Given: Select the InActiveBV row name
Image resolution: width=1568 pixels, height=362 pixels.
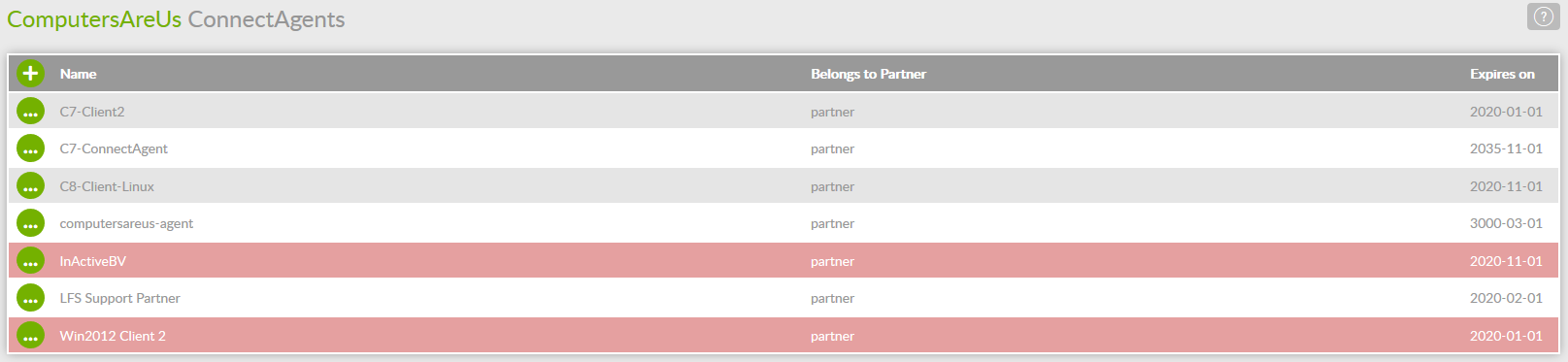Looking at the screenshot, I should 93,261.
